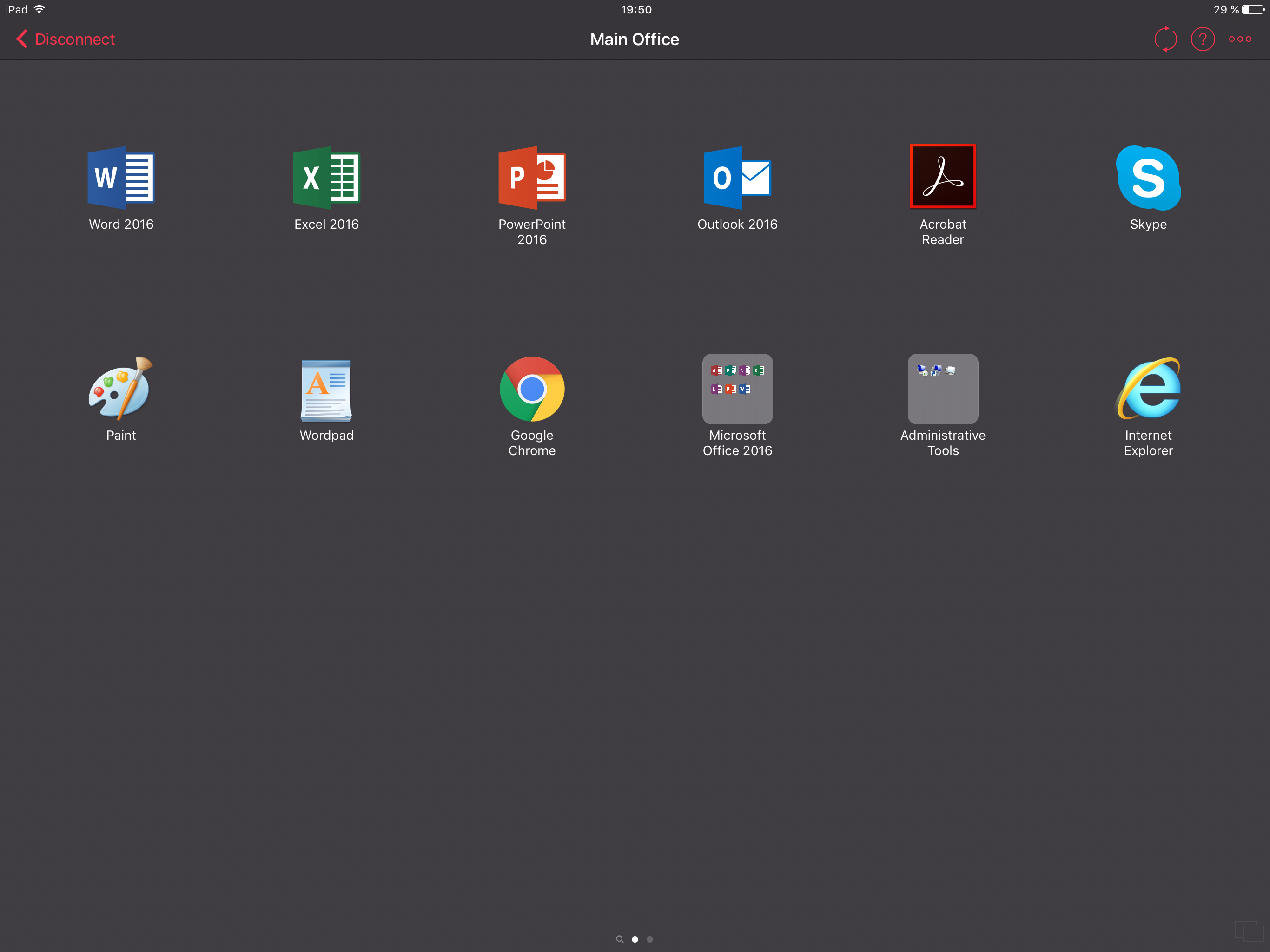Open Excel 2016 icon
Screen dimensions: 1270x952
pyautogui.click(x=326, y=178)
